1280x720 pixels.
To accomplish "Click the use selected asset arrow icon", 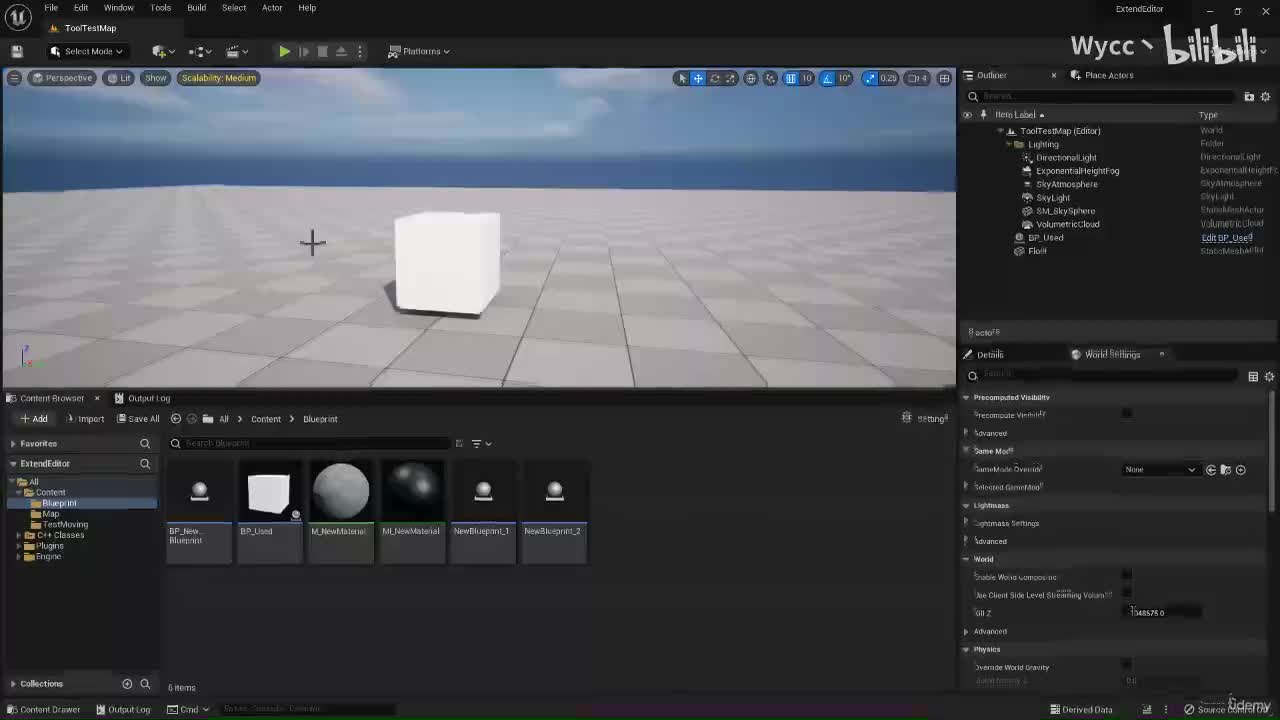I will 1211,469.
